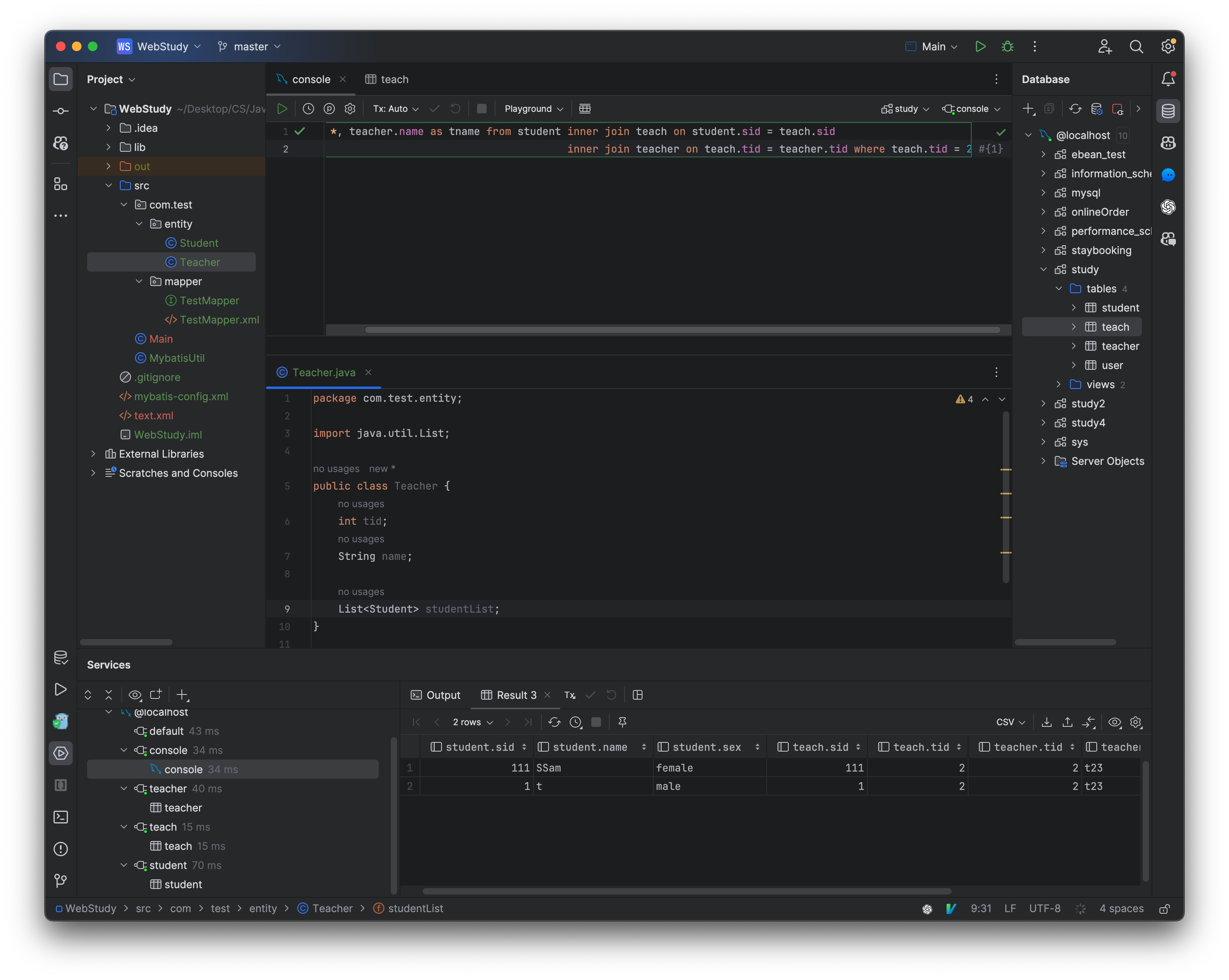This screenshot has width=1229, height=980.
Task: Run the SQL query in the console
Action: click(x=282, y=108)
